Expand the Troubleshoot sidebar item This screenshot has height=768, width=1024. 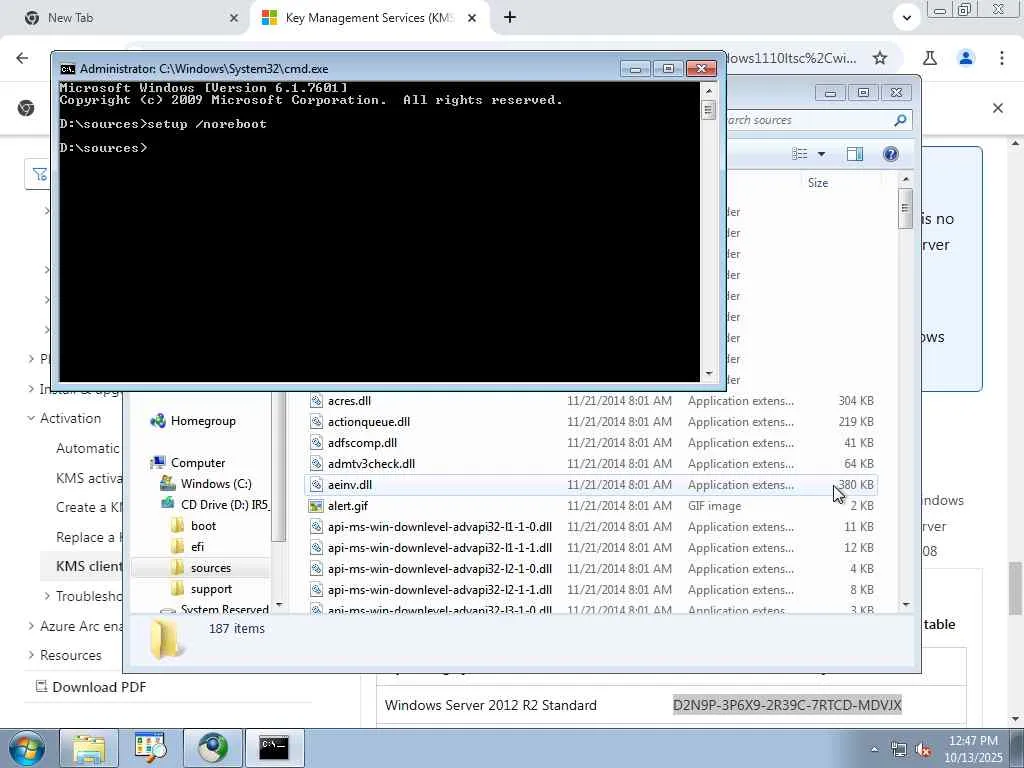coord(47,596)
